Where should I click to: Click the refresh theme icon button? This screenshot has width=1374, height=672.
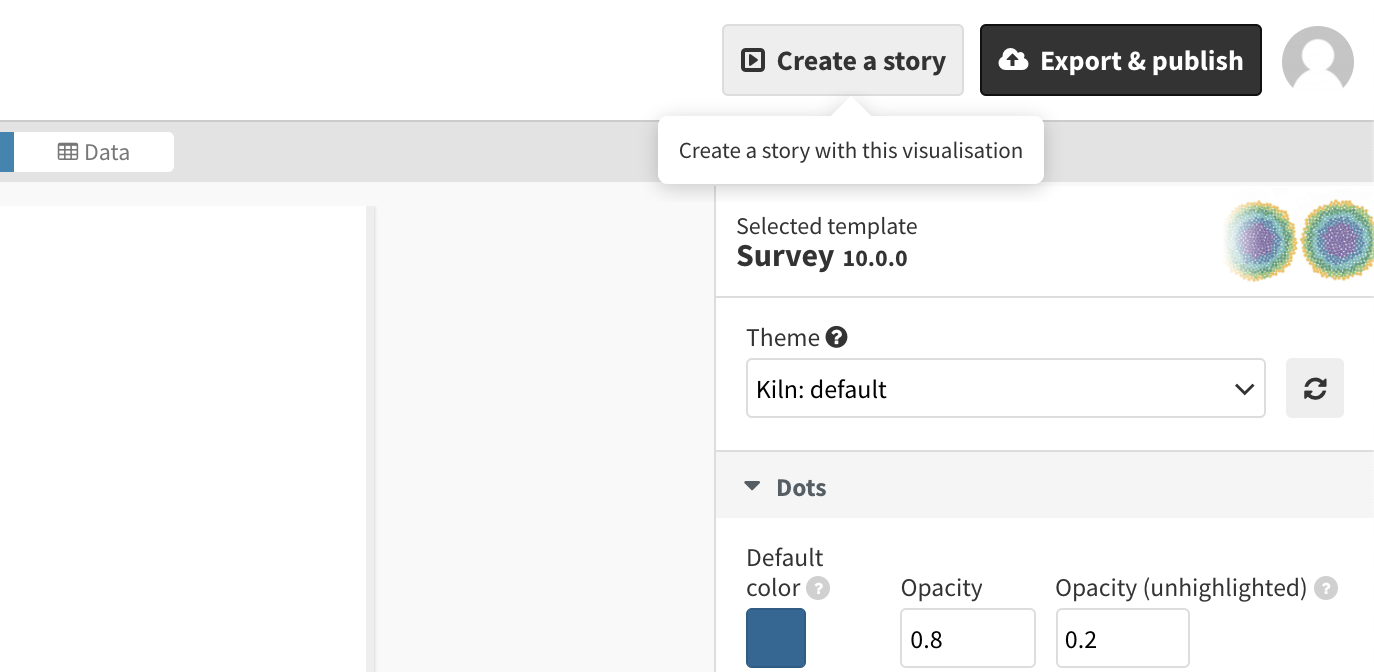pyautogui.click(x=1314, y=388)
